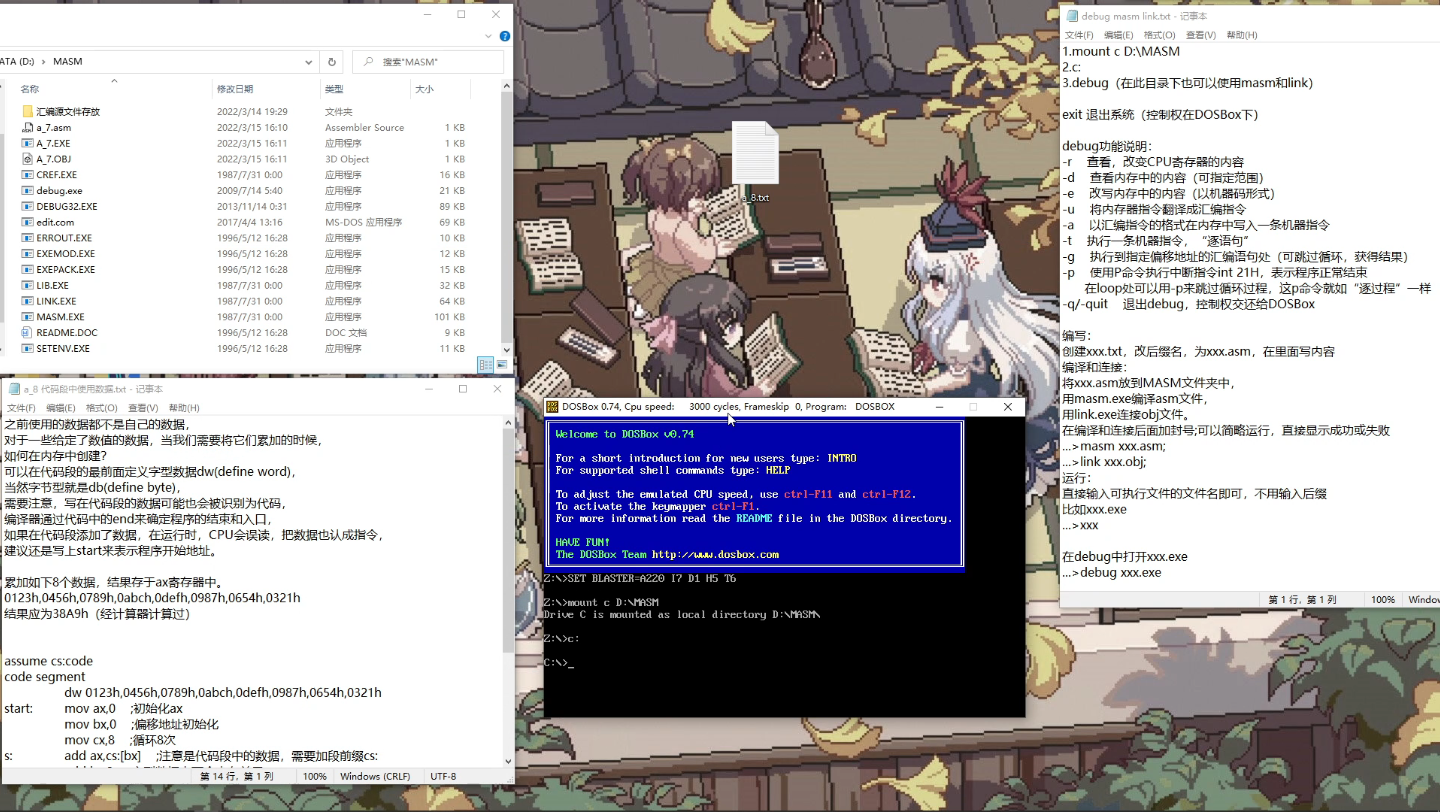This screenshot has width=1440, height=812.
Task: Click the a_8 Notepad title bar icon
Action: tap(14, 389)
